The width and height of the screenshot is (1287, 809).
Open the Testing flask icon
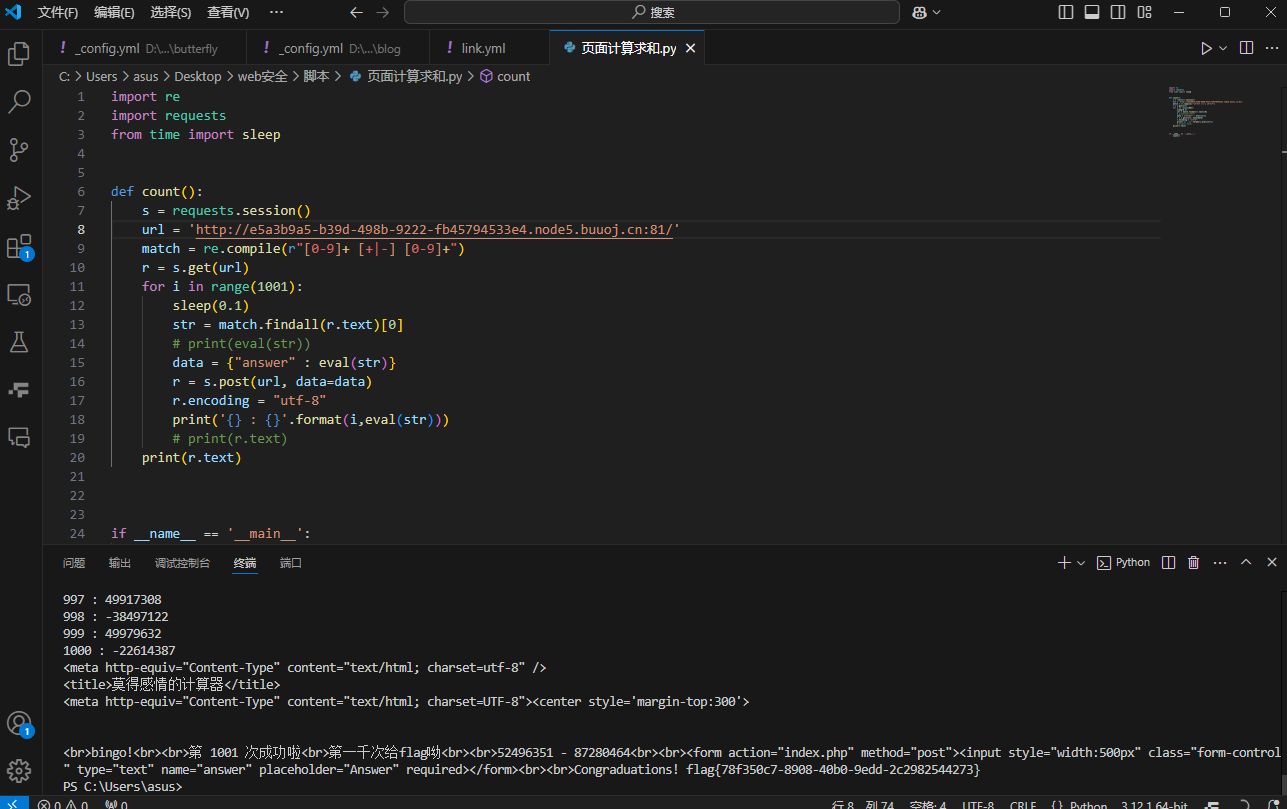point(19,342)
